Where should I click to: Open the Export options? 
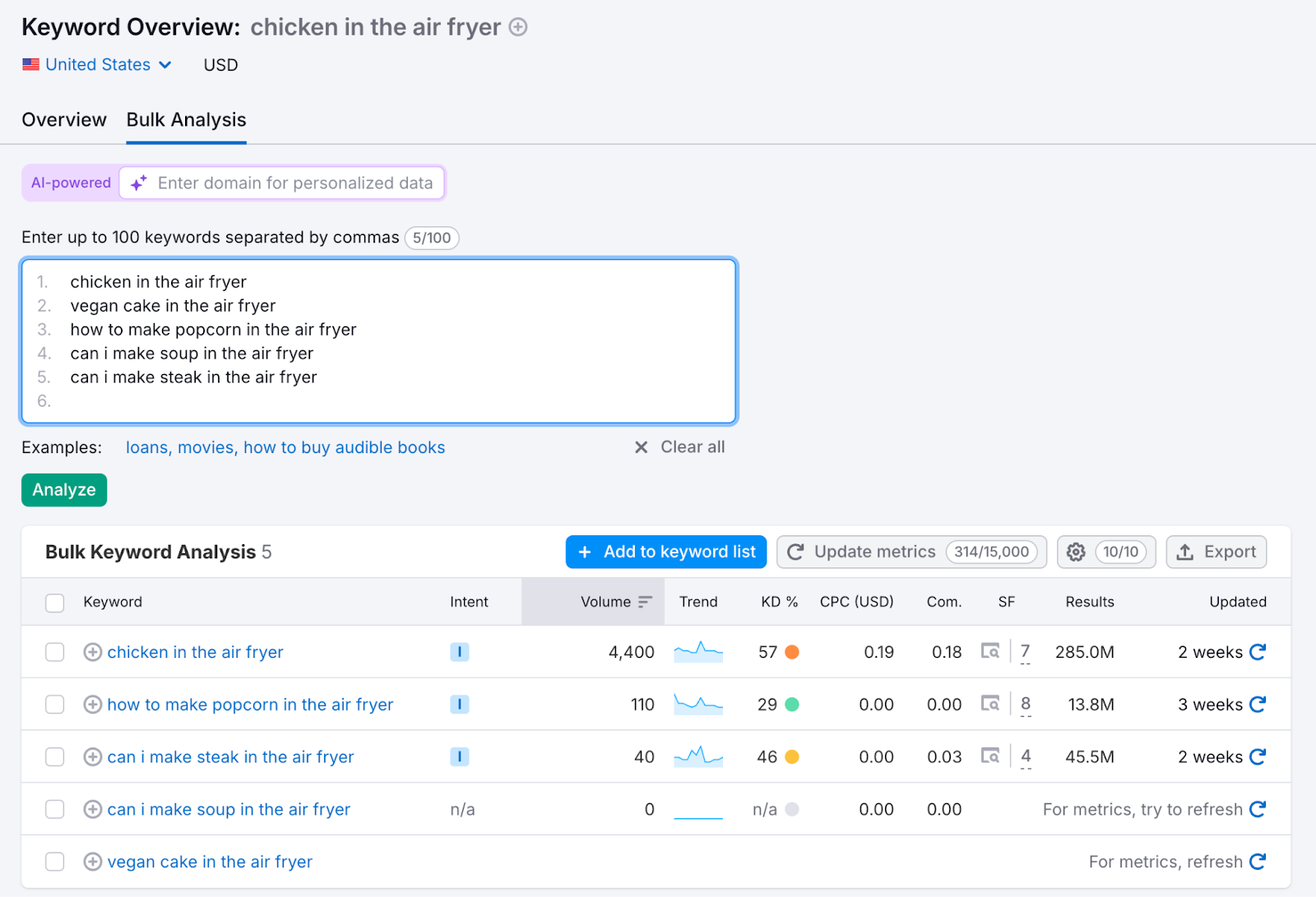click(1216, 552)
